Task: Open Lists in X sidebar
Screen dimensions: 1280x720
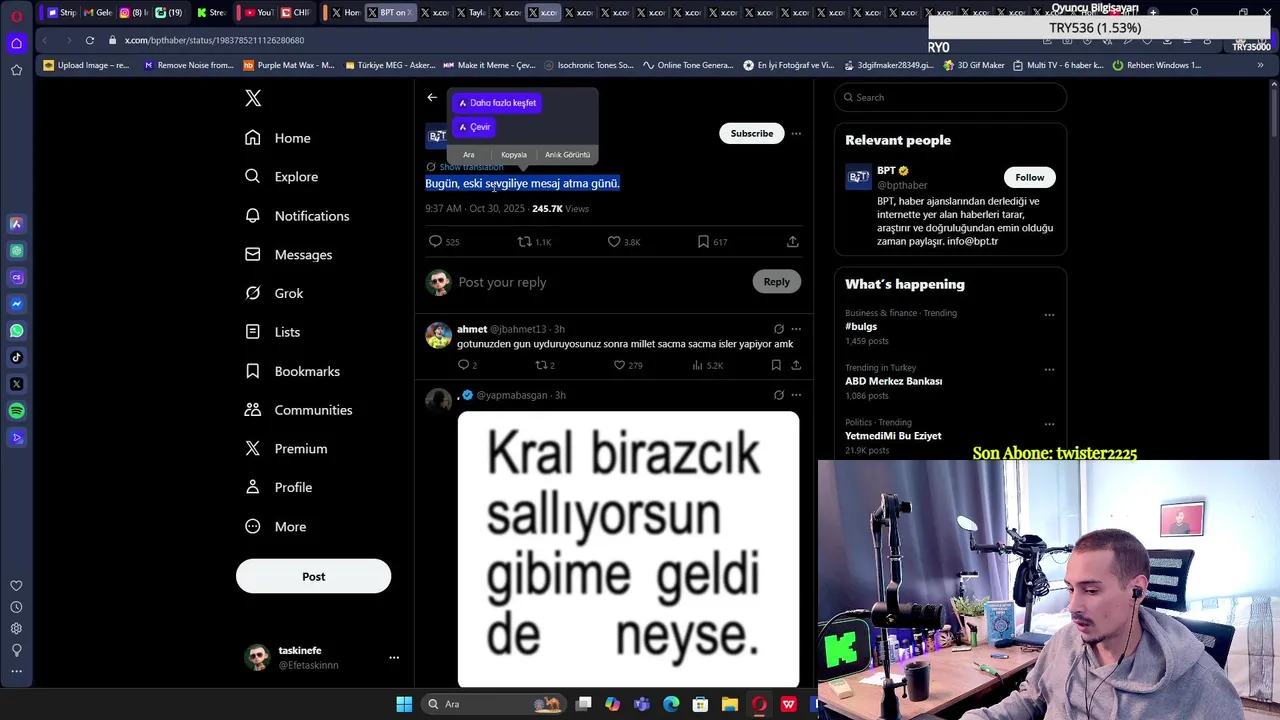Action: [x=272, y=332]
